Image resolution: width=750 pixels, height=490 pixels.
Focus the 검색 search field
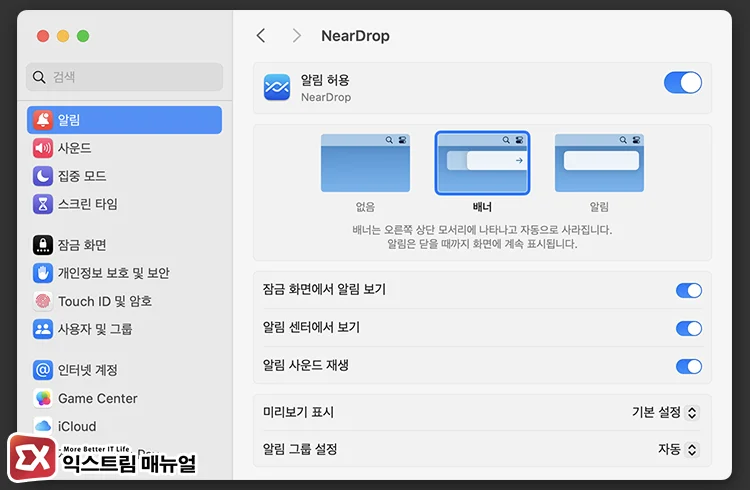click(x=124, y=77)
